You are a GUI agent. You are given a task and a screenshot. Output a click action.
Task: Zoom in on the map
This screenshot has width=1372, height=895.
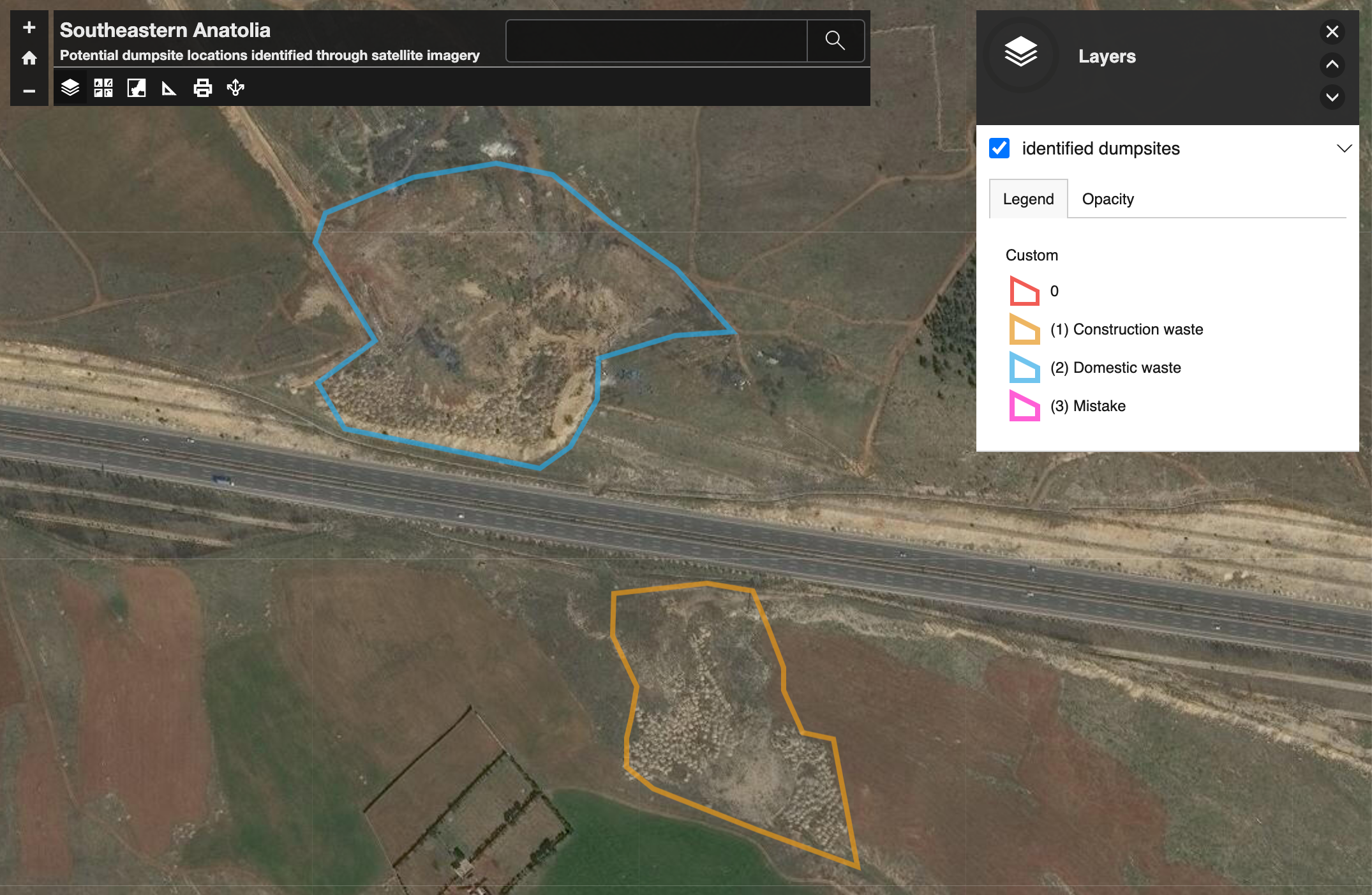point(29,27)
